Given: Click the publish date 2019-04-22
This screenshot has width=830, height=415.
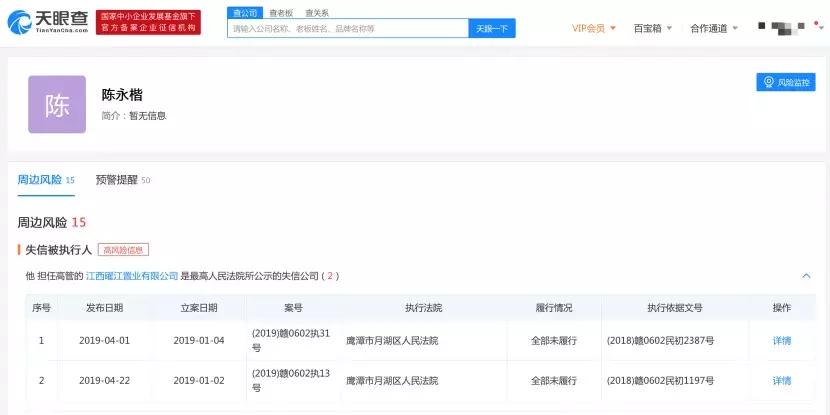Looking at the screenshot, I should (104, 381).
